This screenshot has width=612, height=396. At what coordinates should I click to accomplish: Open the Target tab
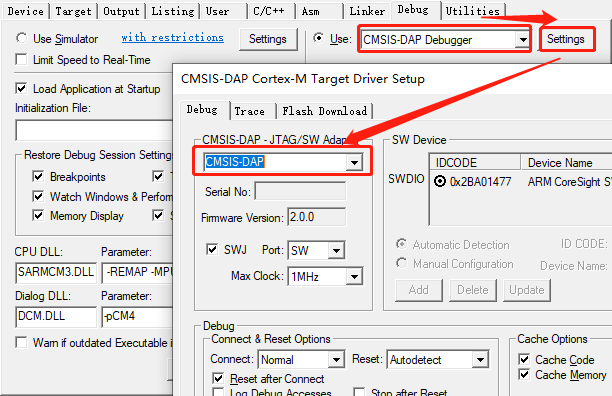73,11
